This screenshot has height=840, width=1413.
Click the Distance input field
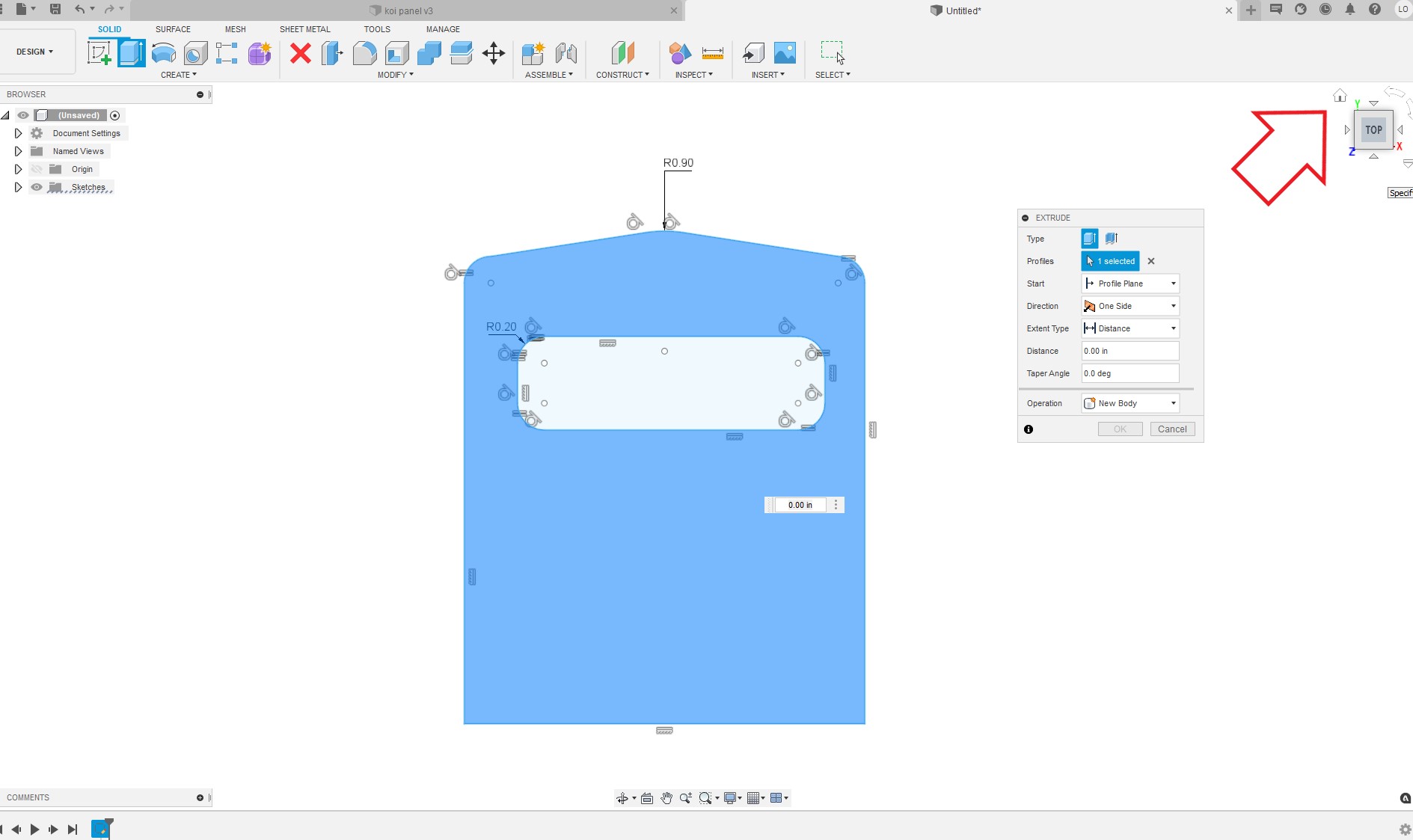(x=1130, y=351)
